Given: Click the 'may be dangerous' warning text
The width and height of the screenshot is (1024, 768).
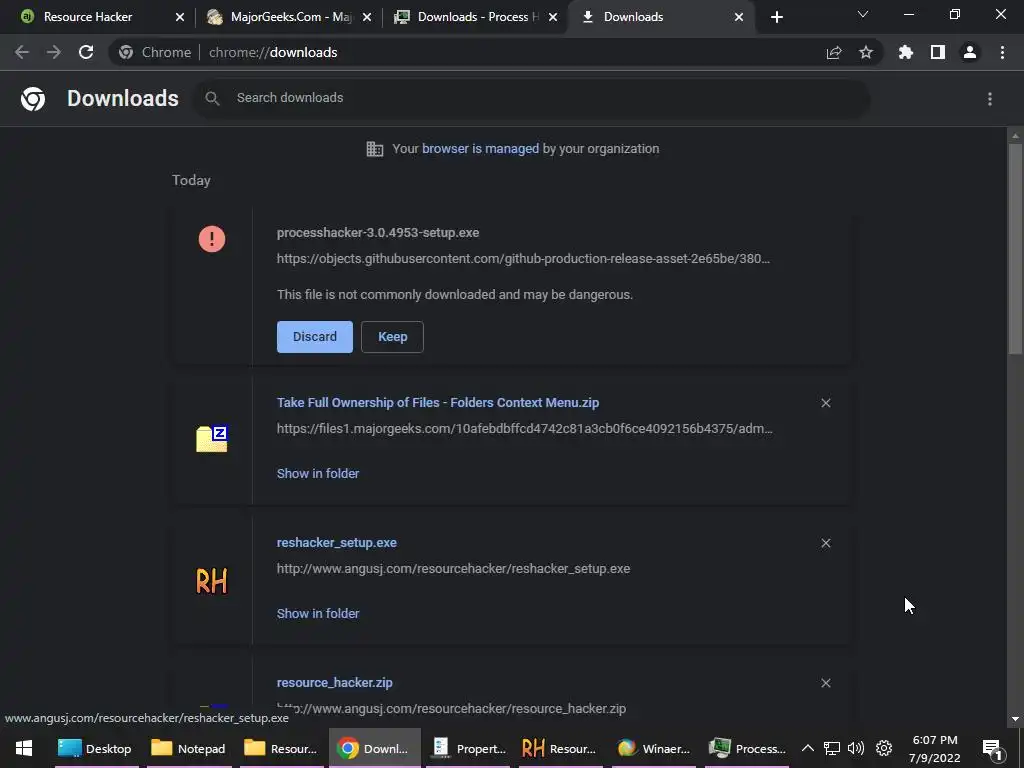Looking at the screenshot, I should (x=455, y=295).
